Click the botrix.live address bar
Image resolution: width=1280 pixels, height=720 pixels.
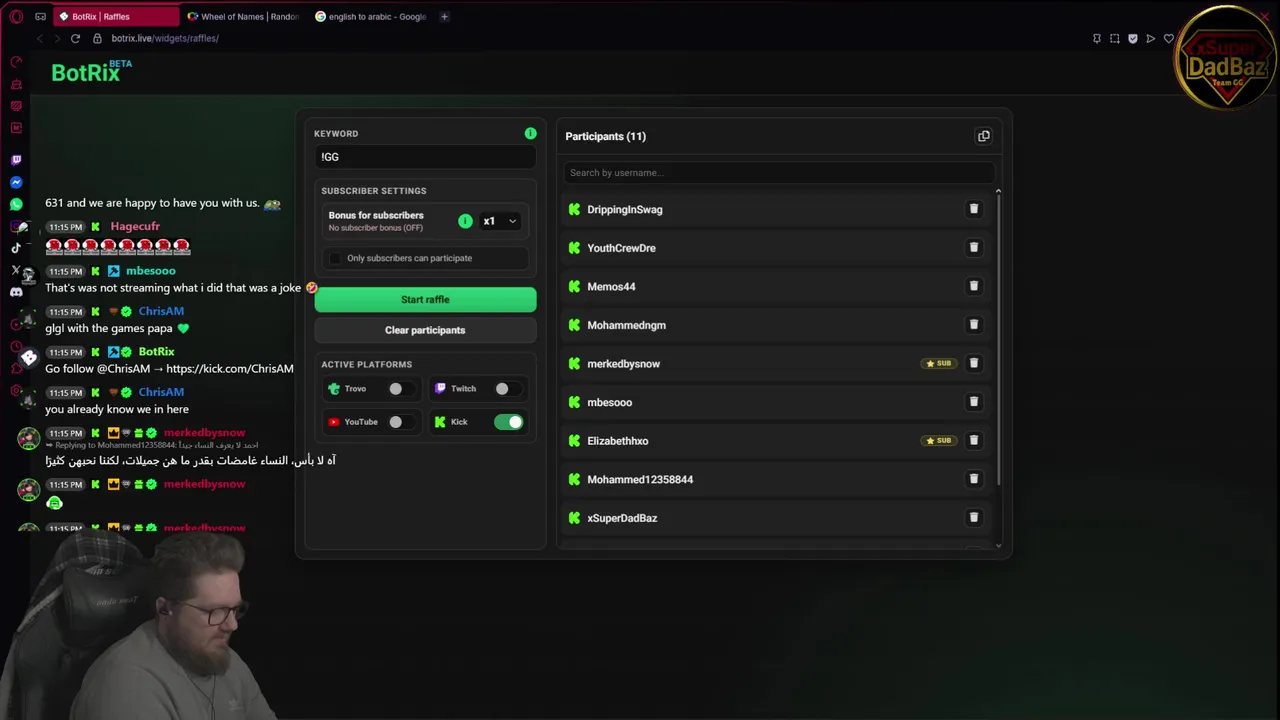pyautogui.click(x=165, y=38)
